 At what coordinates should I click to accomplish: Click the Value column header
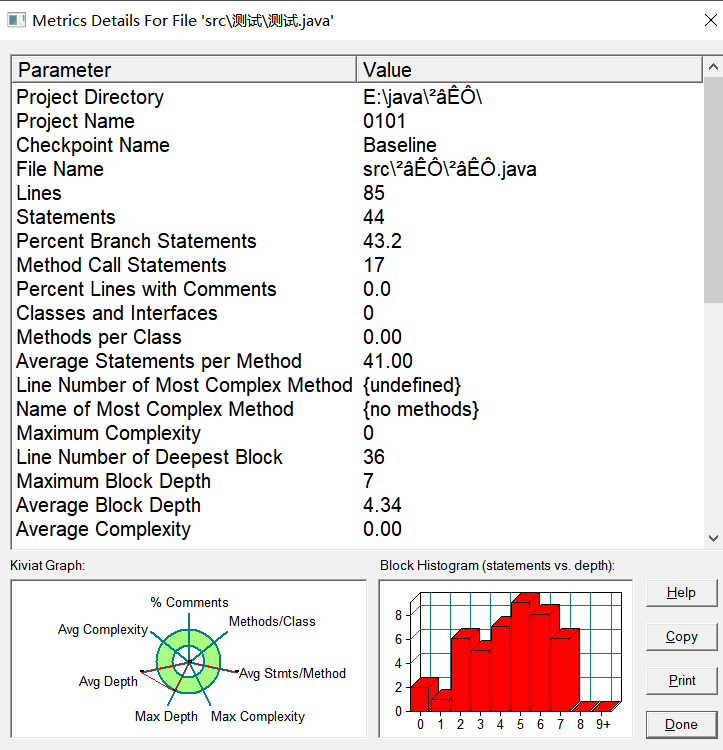click(529, 70)
